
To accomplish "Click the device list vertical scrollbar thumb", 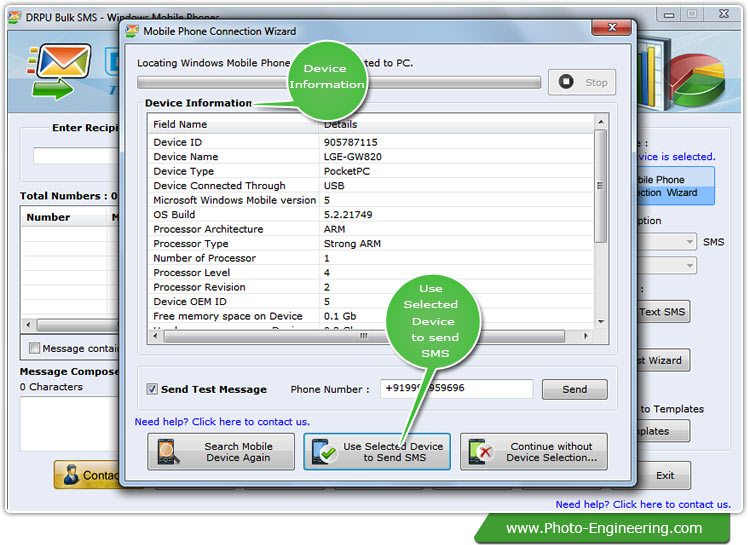I will coord(601,186).
